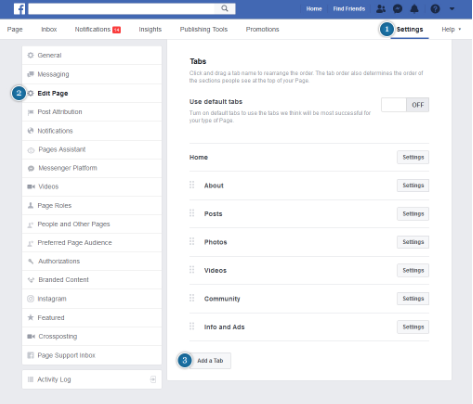Click the drag handle beside Videos tab row

[192, 270]
